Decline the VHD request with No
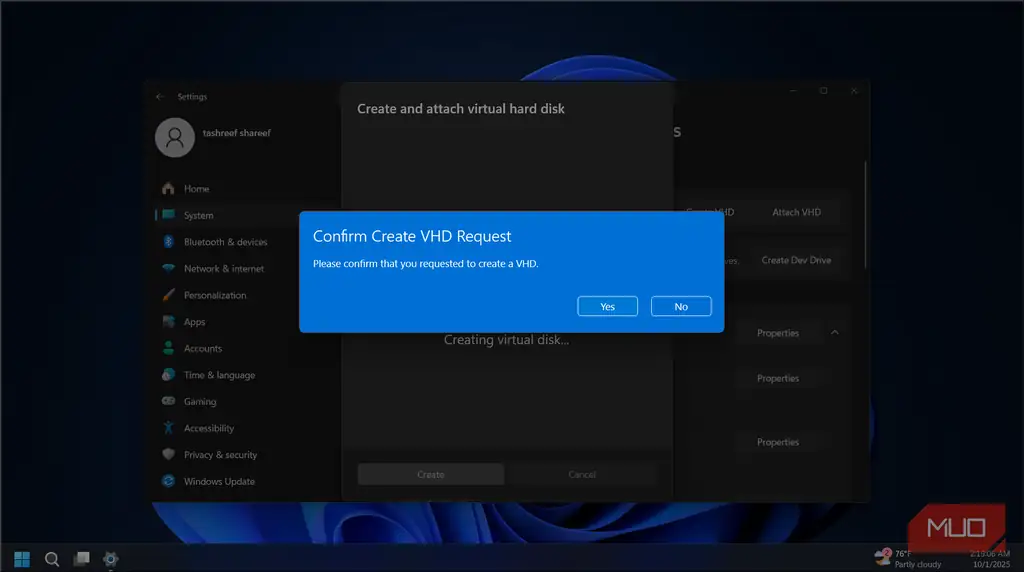The height and width of the screenshot is (572, 1024). (x=681, y=306)
